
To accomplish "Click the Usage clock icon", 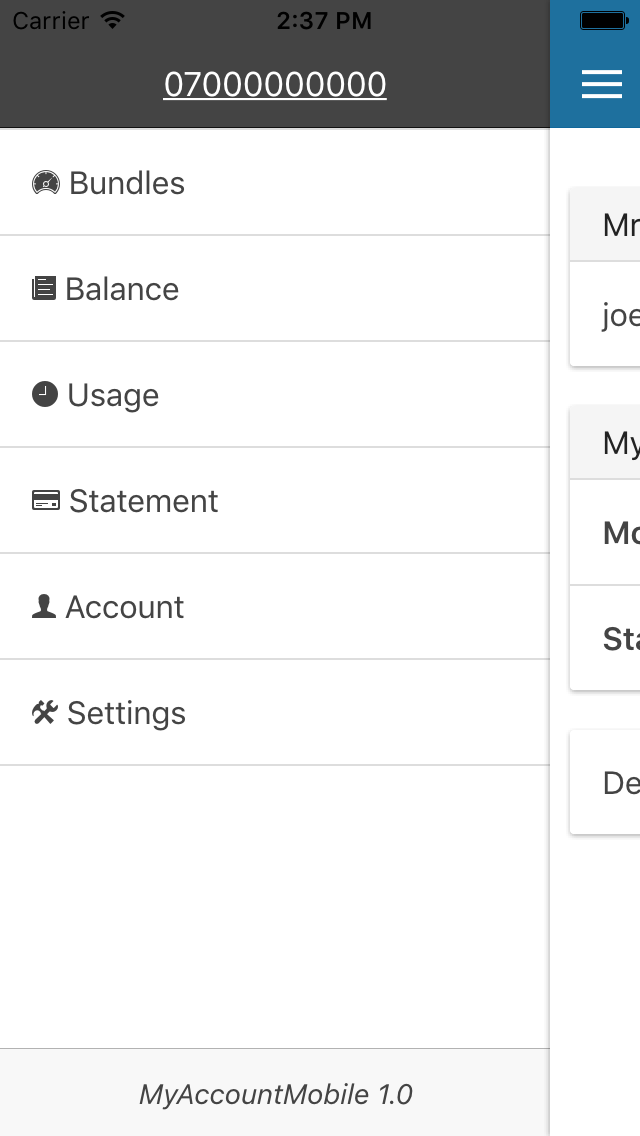I will (45, 395).
